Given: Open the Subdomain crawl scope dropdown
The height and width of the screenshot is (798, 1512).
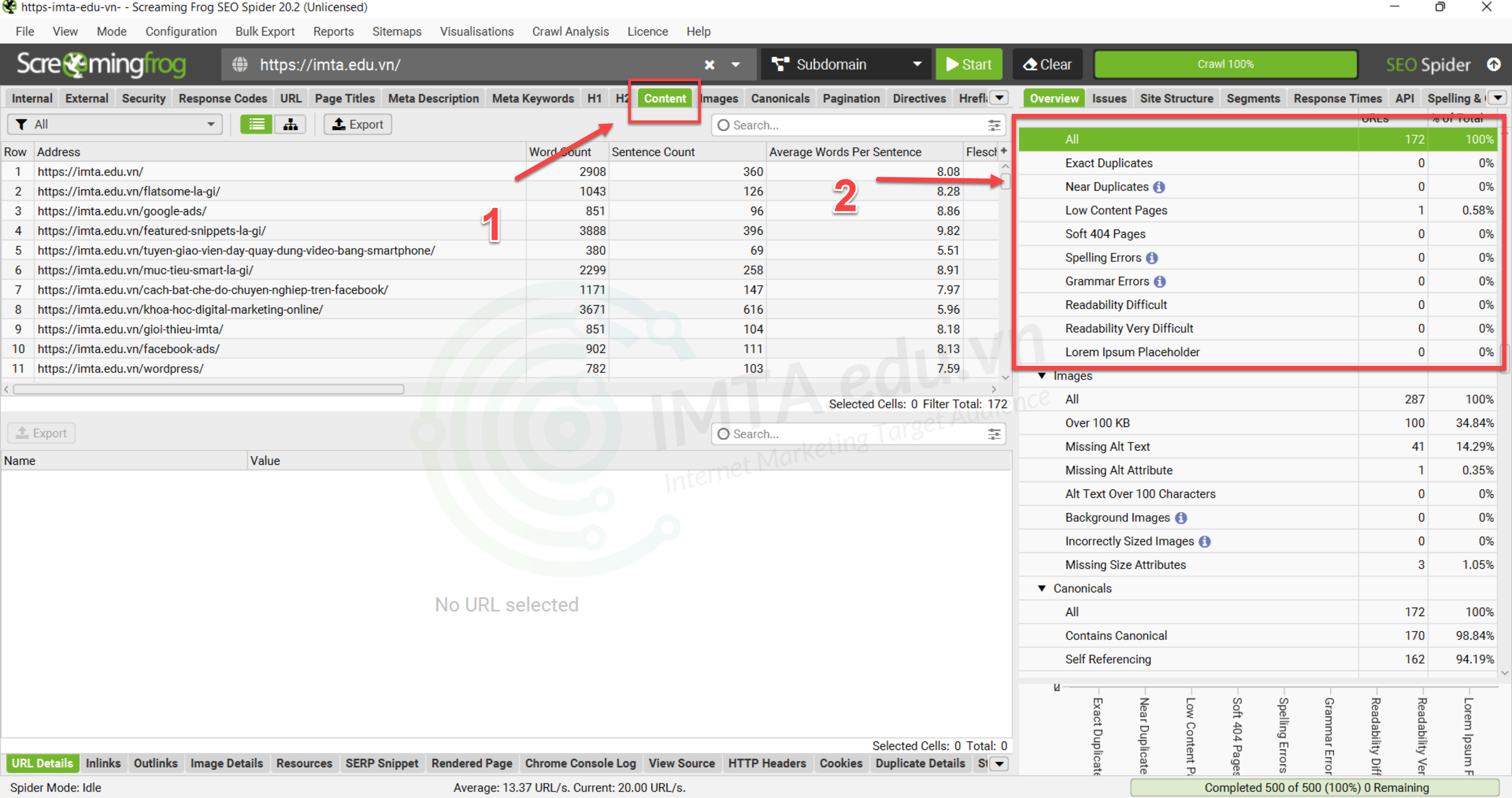Looking at the screenshot, I should (x=846, y=64).
